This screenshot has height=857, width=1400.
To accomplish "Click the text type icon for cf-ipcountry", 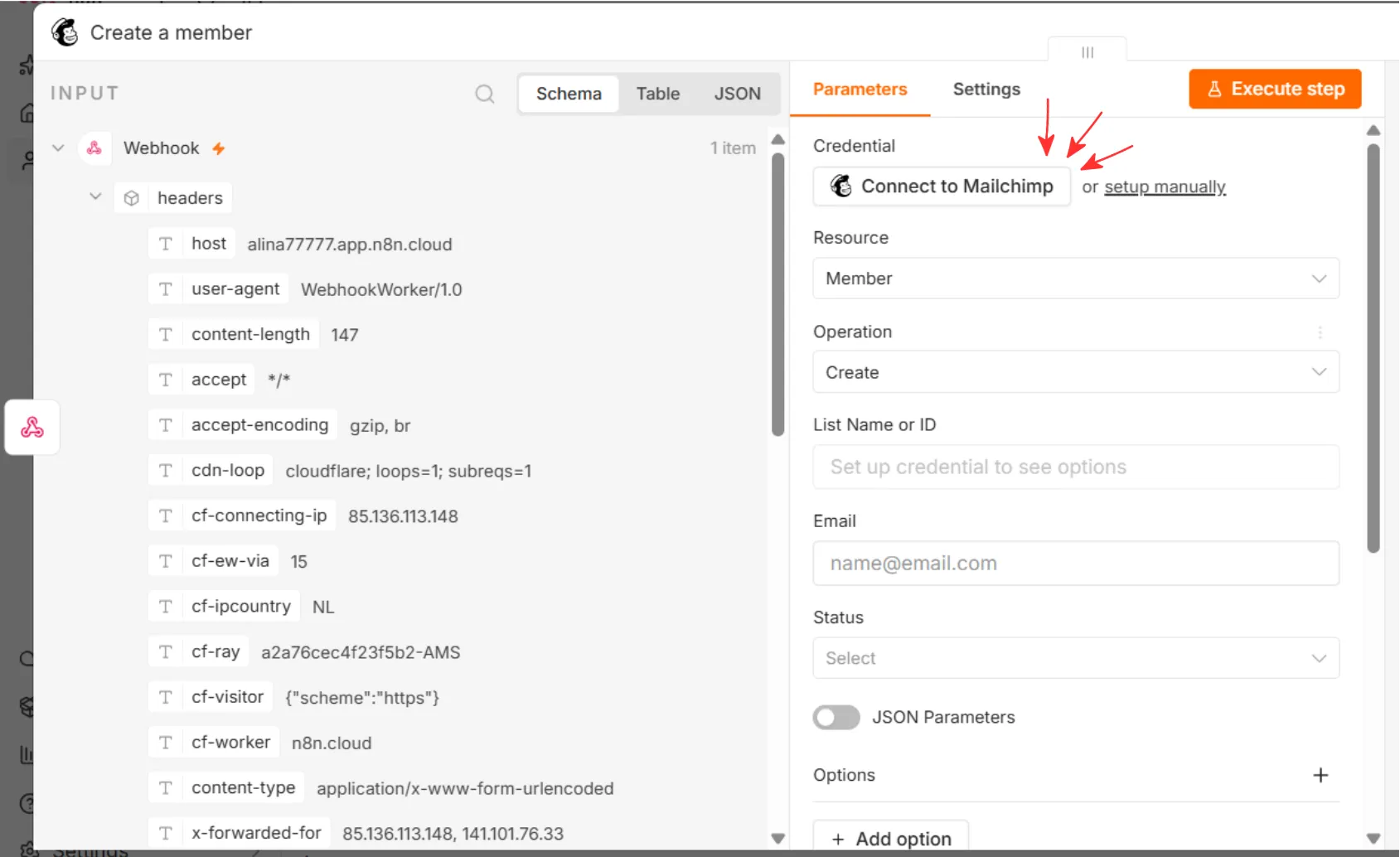I will coord(166,606).
